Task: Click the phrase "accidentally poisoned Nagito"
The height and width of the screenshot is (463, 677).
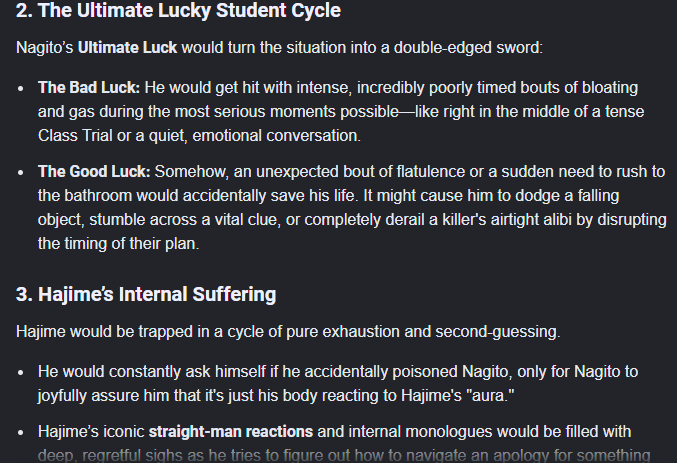Action: coord(381,371)
